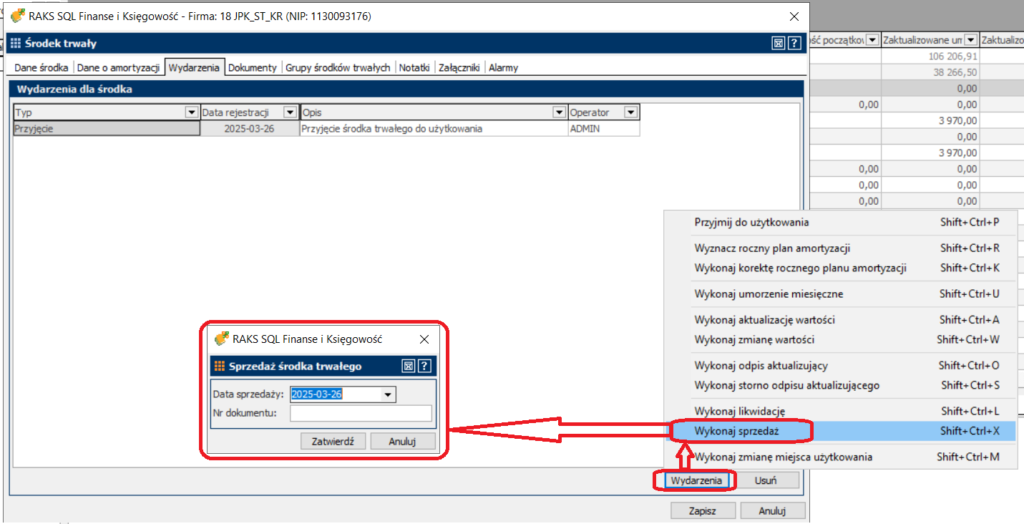Open the Zaktualizowane um column filter in background grid
Screen dimensions: 1024x524
click(x=970, y=41)
